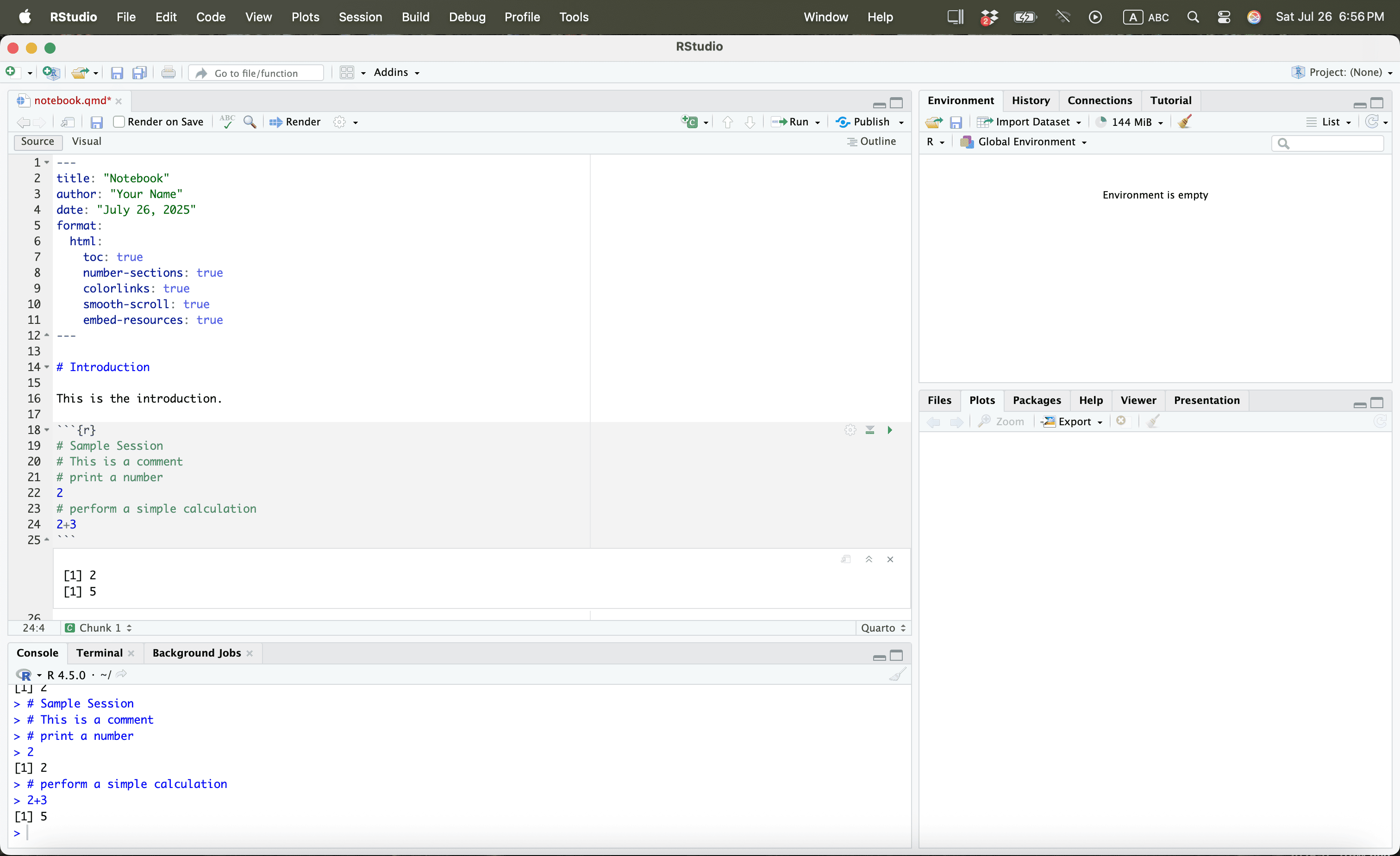The width and height of the screenshot is (1400, 856).
Task: Run current chunk with green play icon
Action: (890, 430)
